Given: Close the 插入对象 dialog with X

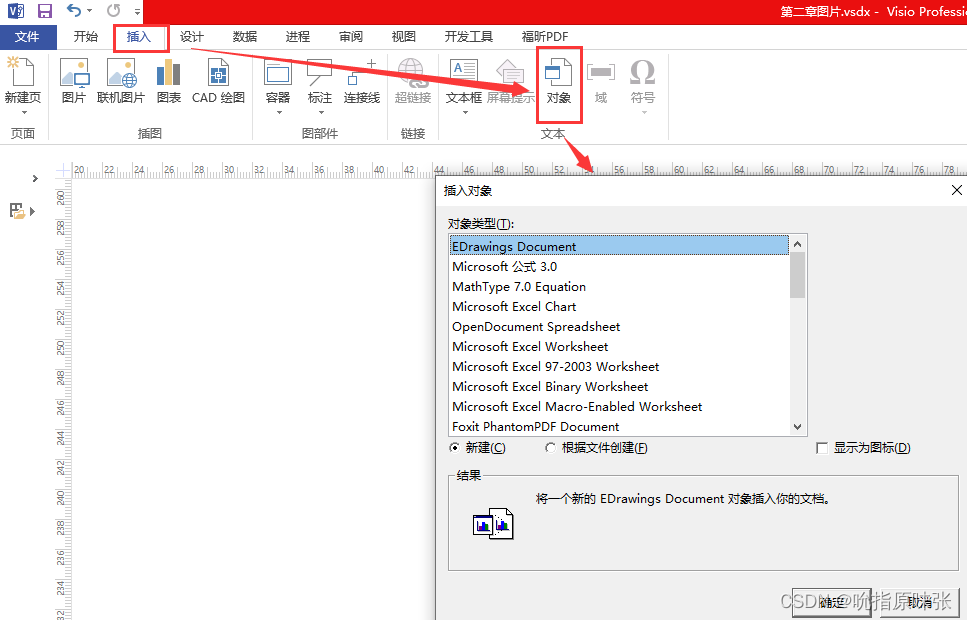Looking at the screenshot, I should [956, 190].
